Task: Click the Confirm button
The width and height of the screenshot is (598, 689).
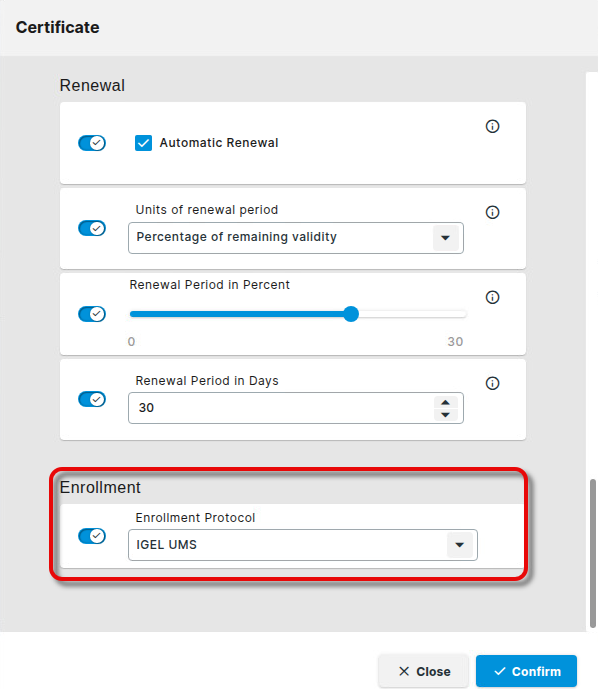Action: pos(526,671)
